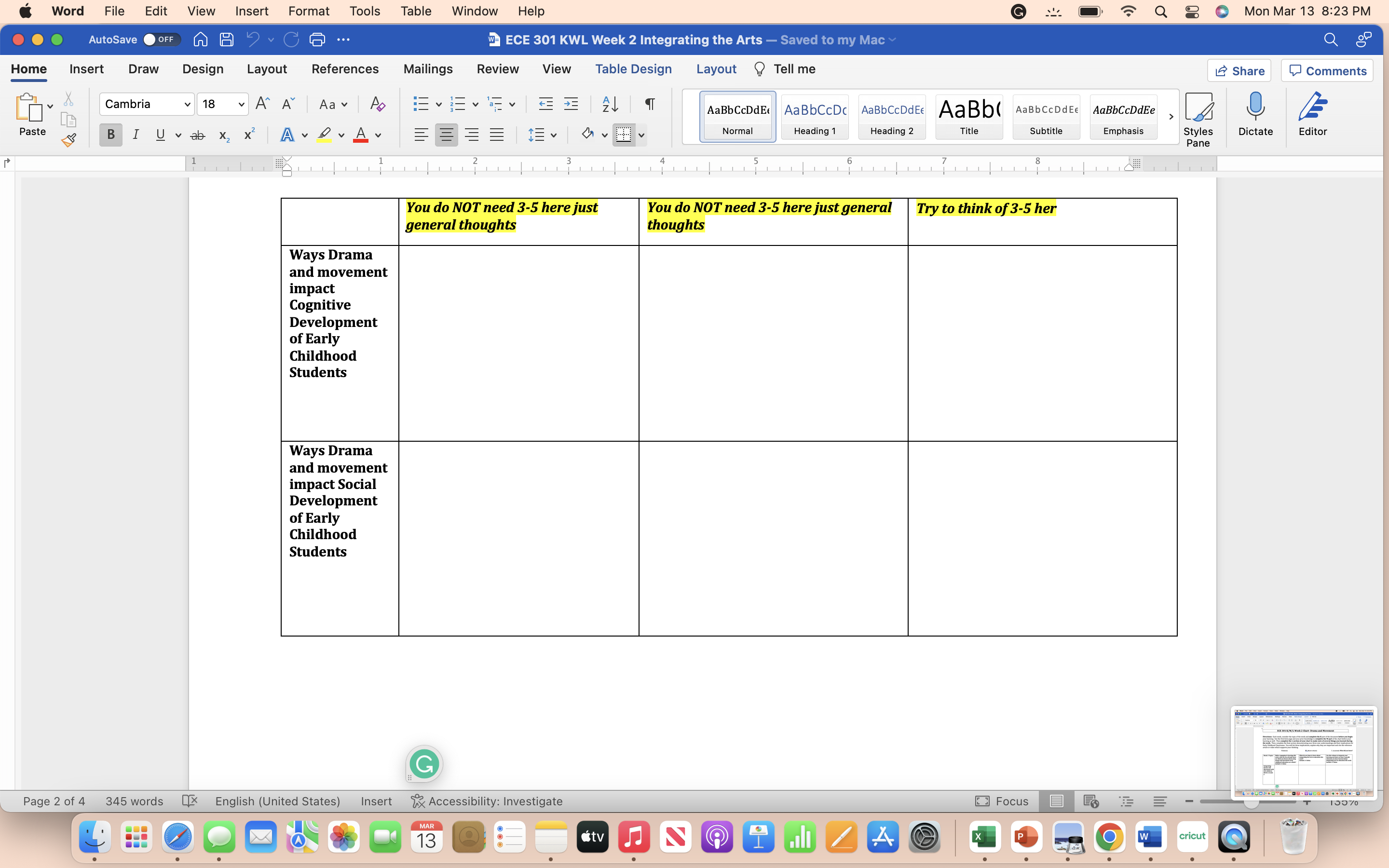Switch to the Table Design tab
Screen dimensions: 1389x868
pos(633,68)
